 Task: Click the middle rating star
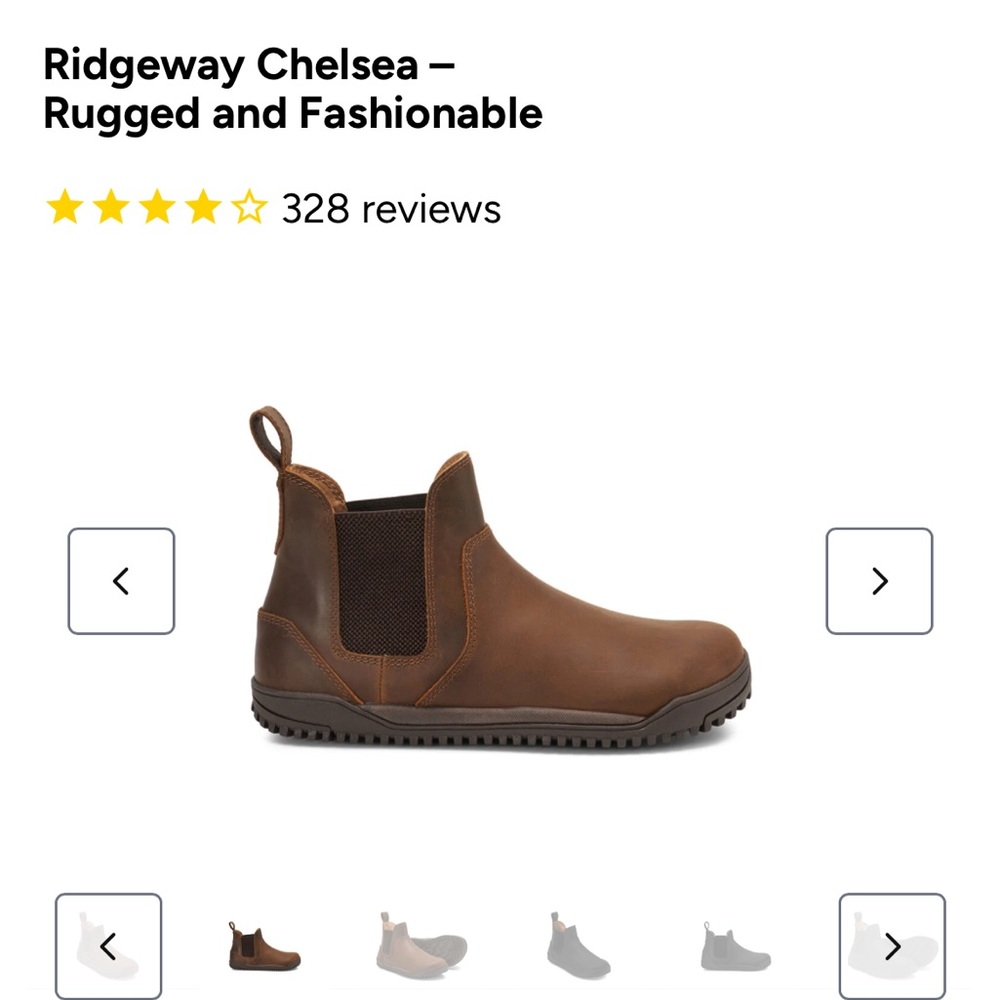(159, 208)
